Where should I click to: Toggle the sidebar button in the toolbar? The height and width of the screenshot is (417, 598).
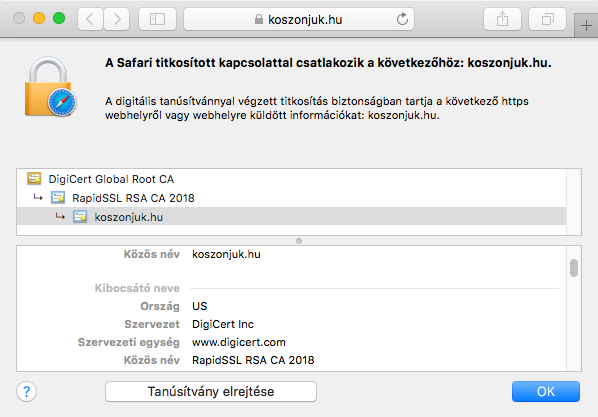coord(157,19)
